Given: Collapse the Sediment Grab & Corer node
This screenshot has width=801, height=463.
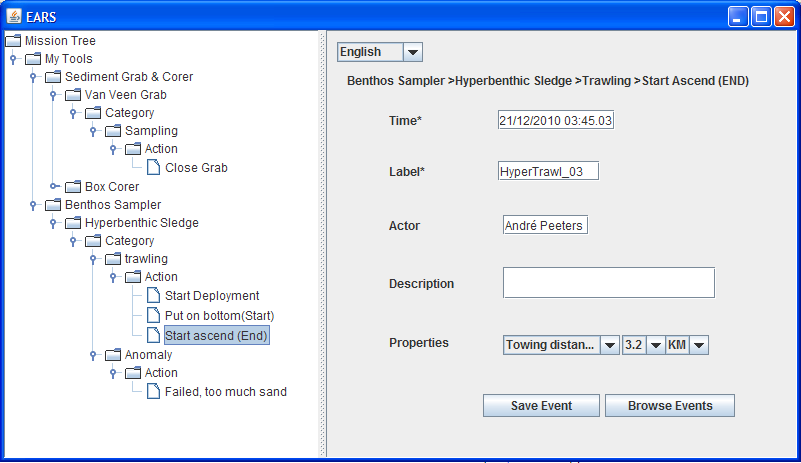Looking at the screenshot, I should pos(33,77).
